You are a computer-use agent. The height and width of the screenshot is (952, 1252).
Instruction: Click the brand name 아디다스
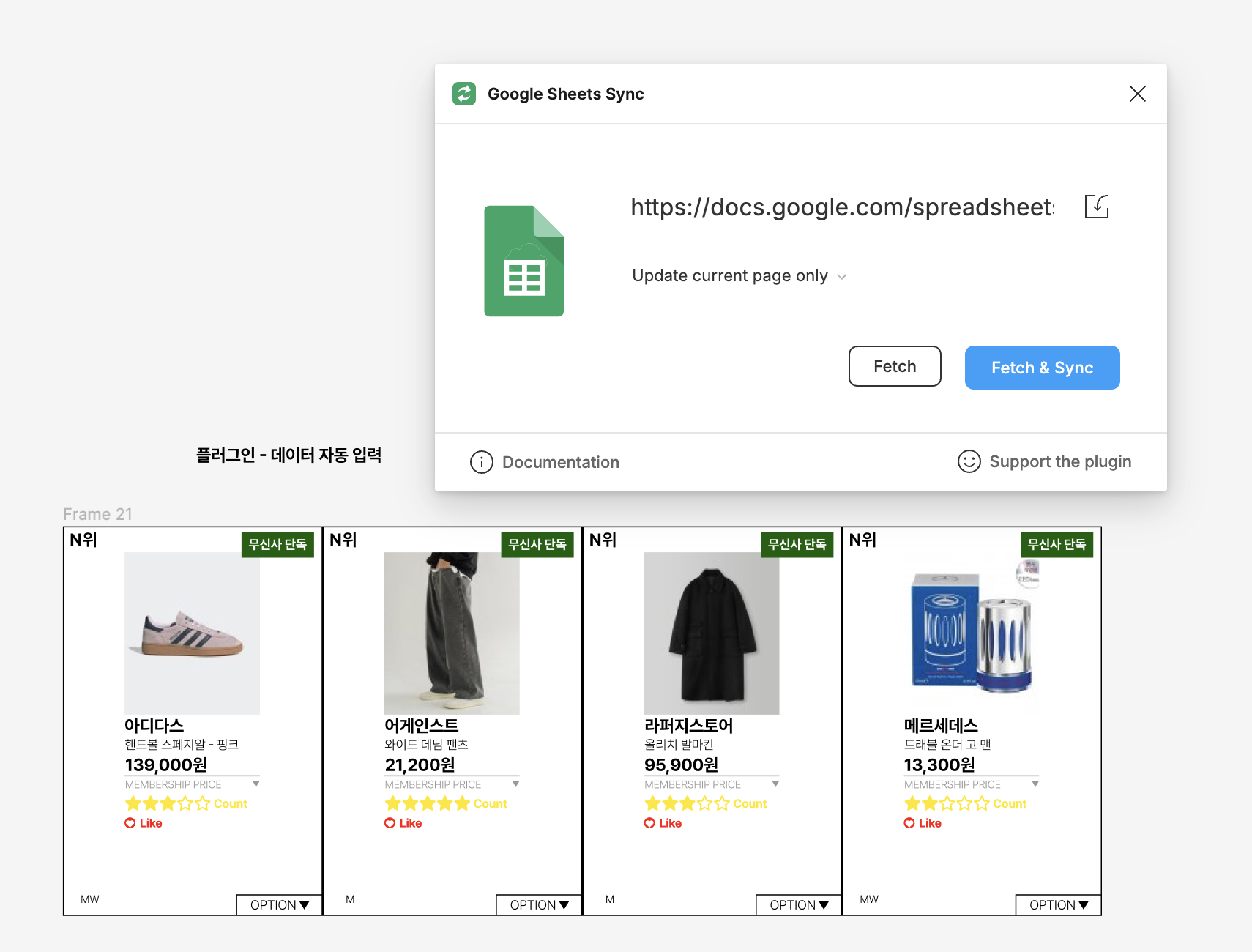tap(154, 726)
